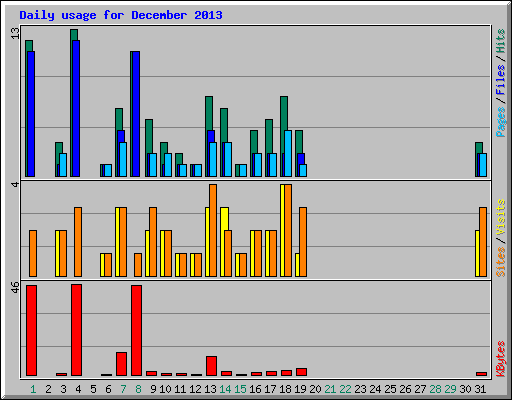Viewport: 512px width, 400px height.
Task: Click the 'KBytes' legend label
Action: click(501, 359)
